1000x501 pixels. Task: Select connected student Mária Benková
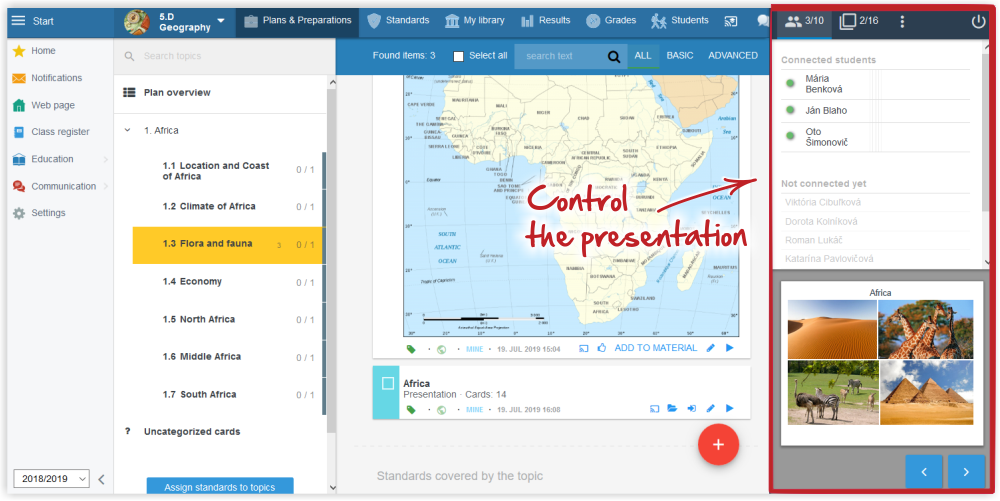[876, 84]
